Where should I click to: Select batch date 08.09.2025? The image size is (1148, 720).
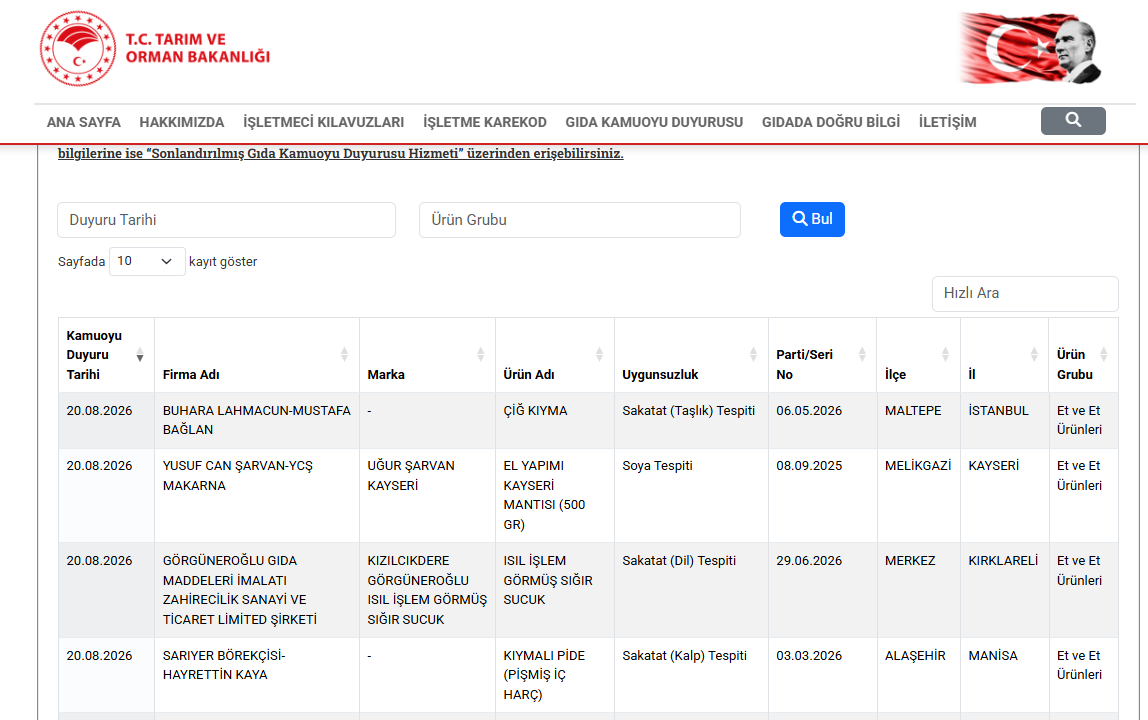point(821,495)
